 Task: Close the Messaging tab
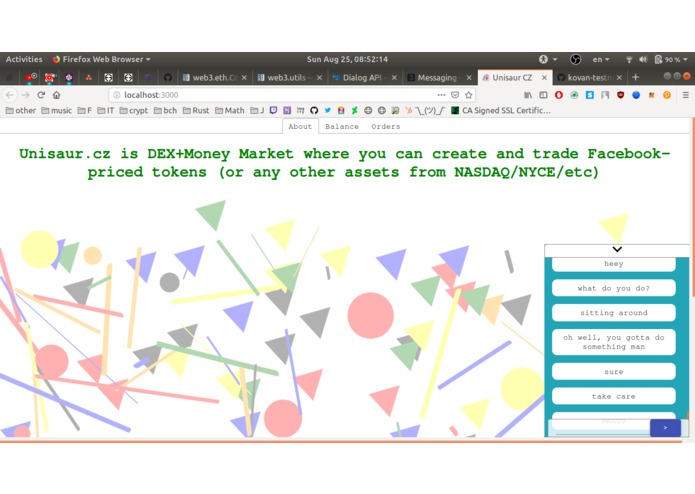coord(469,78)
